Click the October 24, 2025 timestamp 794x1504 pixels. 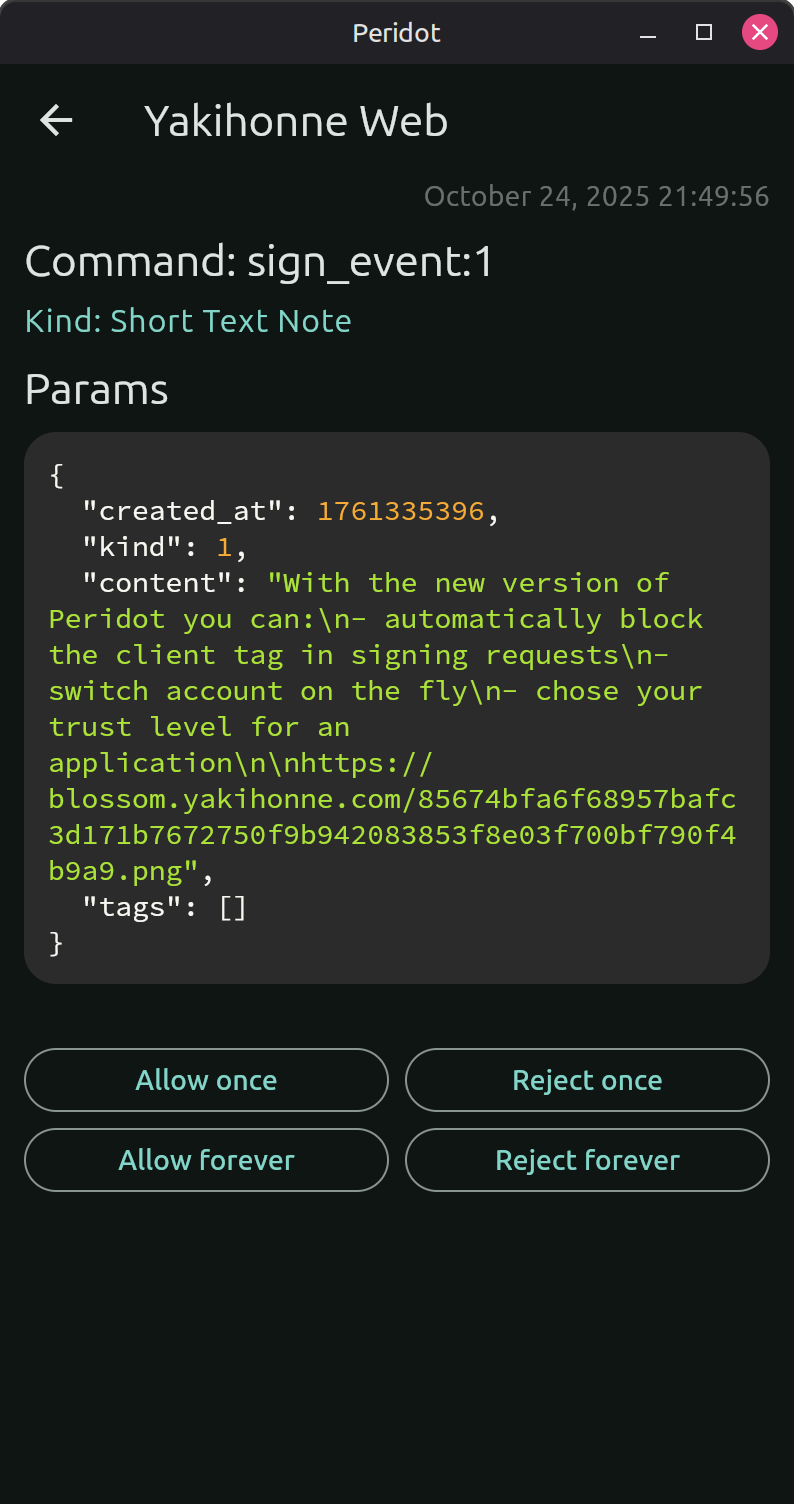click(x=596, y=196)
